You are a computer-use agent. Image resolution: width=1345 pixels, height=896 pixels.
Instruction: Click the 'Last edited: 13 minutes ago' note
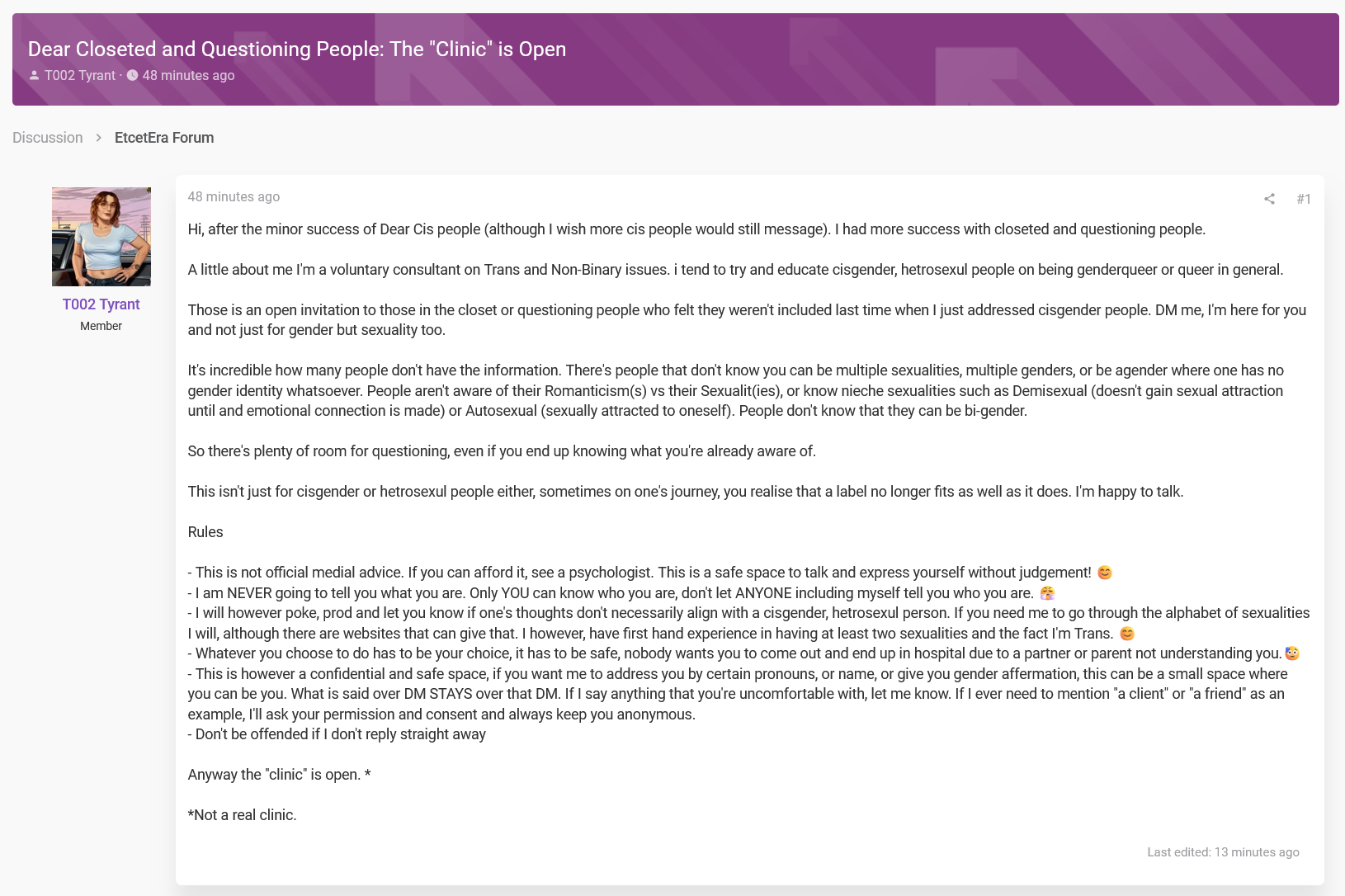1223,852
